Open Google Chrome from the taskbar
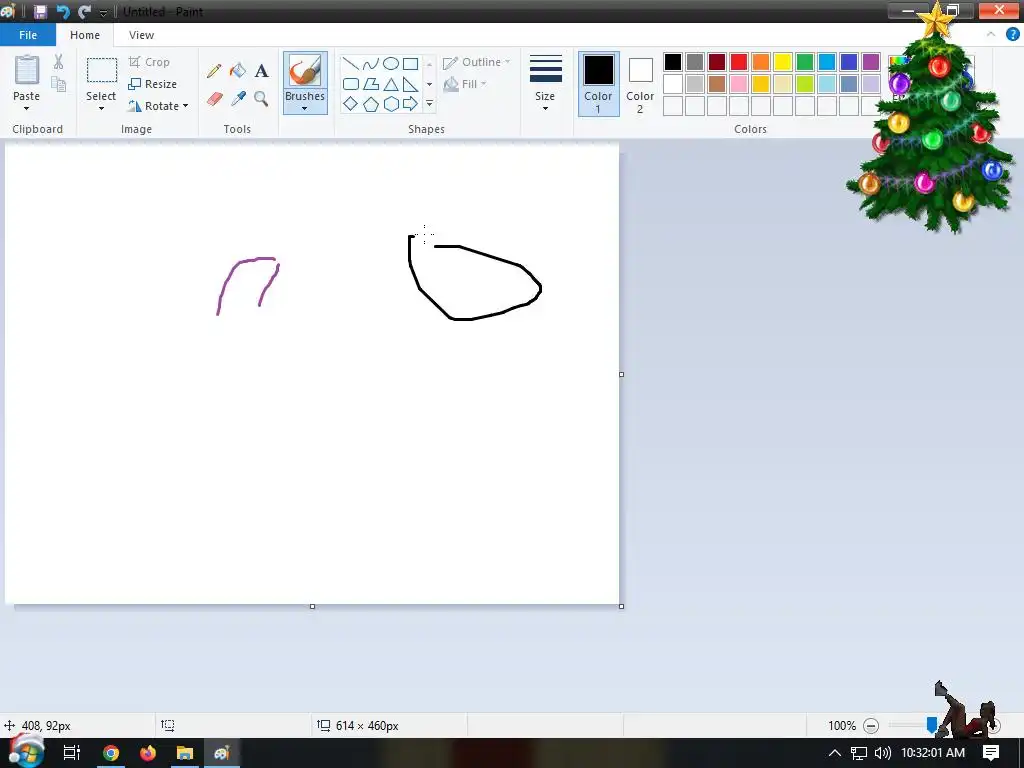Viewport: 1024px width, 768px height. coord(111,753)
